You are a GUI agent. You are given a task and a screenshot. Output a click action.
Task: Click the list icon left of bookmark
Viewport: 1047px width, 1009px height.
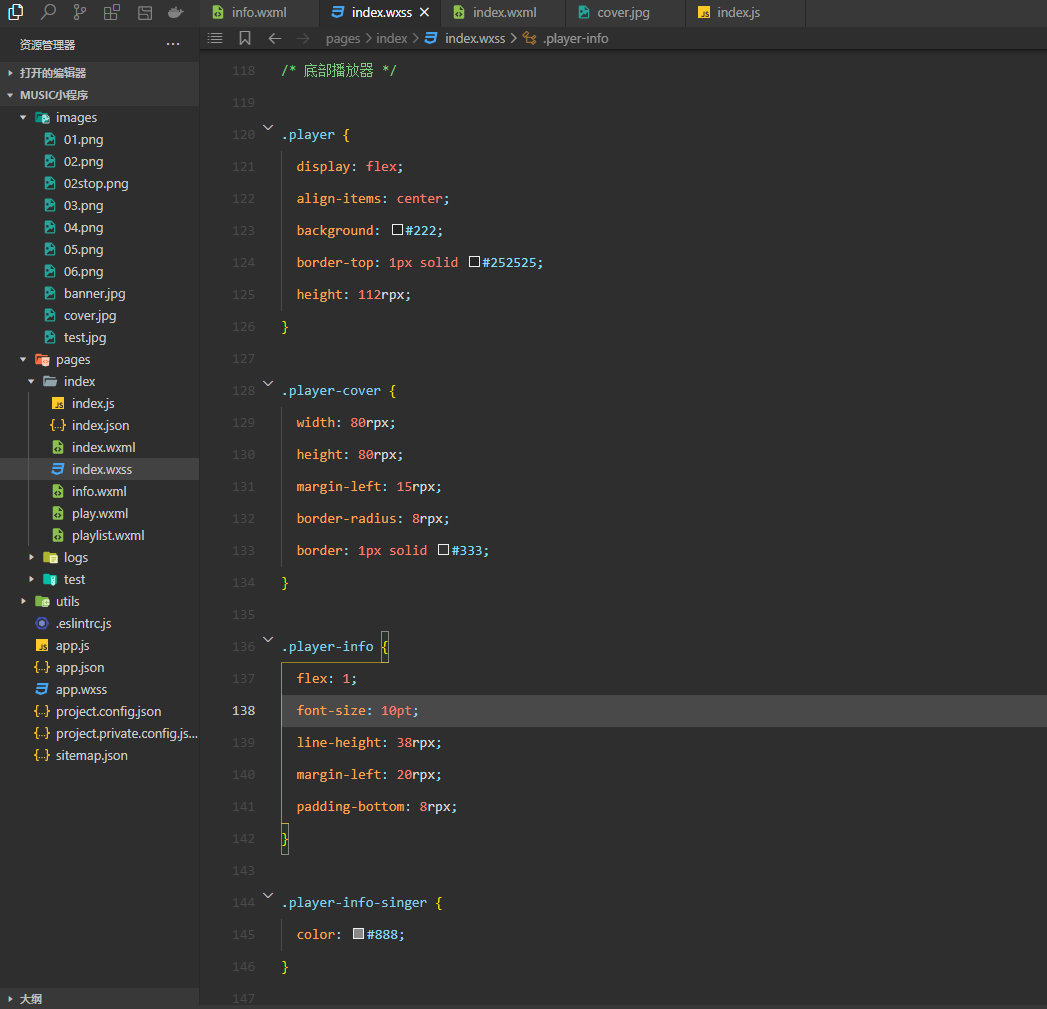point(215,38)
